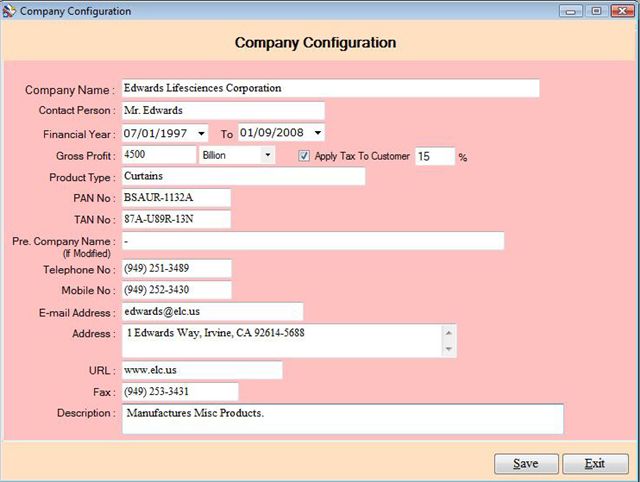Image resolution: width=640 pixels, height=482 pixels.
Task: Focus the Telephone No field
Action: pos(177,269)
